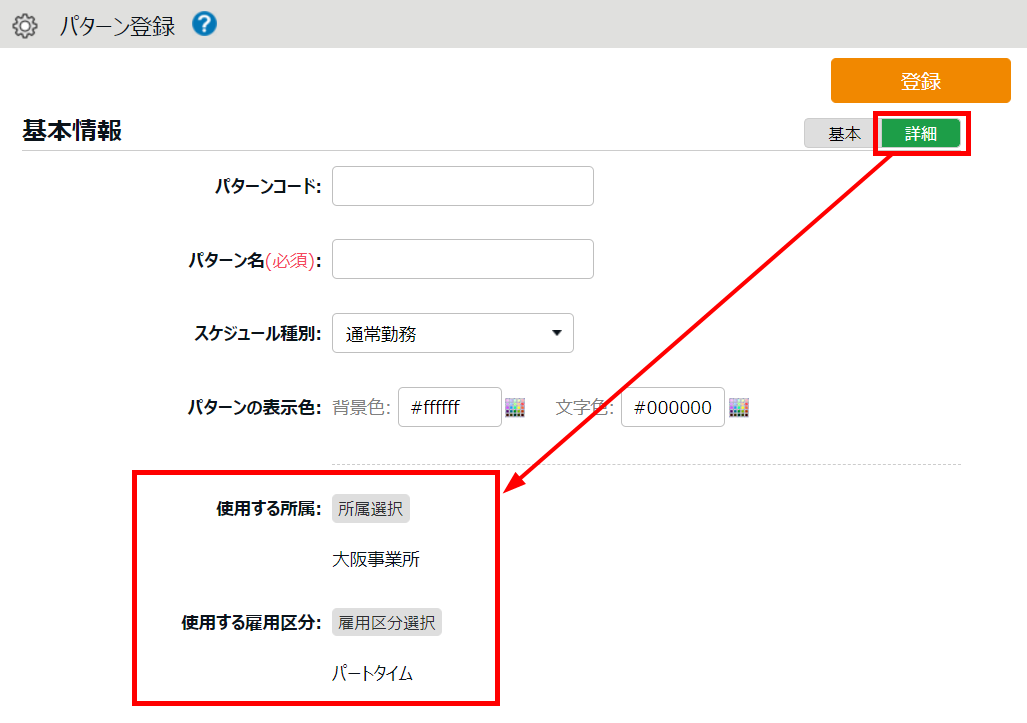Focus the パターン名 required input field

tap(462, 259)
